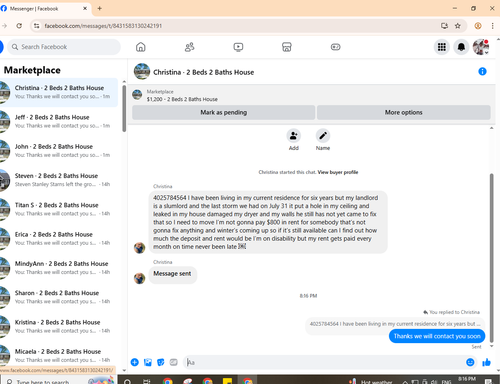
Task: Click Mark as pending button
Action: [223, 112]
